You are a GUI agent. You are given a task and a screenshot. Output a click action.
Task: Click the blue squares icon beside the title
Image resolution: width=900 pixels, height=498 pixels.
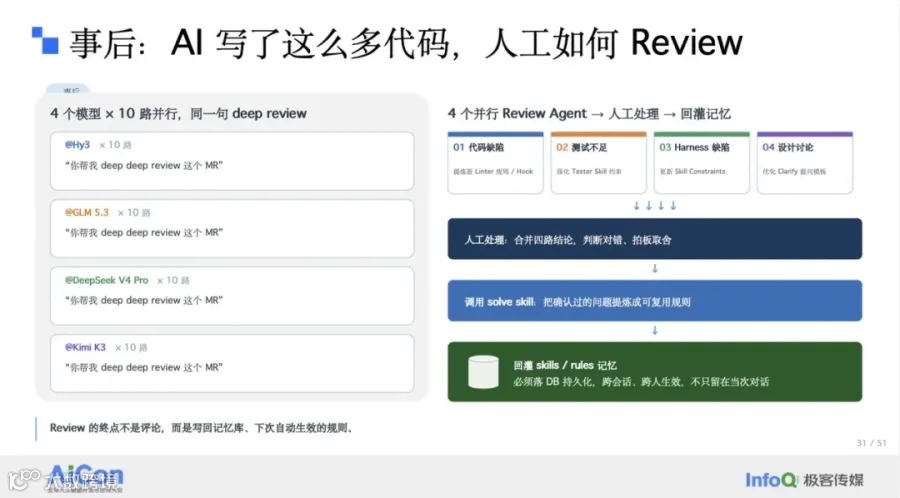tap(45, 40)
